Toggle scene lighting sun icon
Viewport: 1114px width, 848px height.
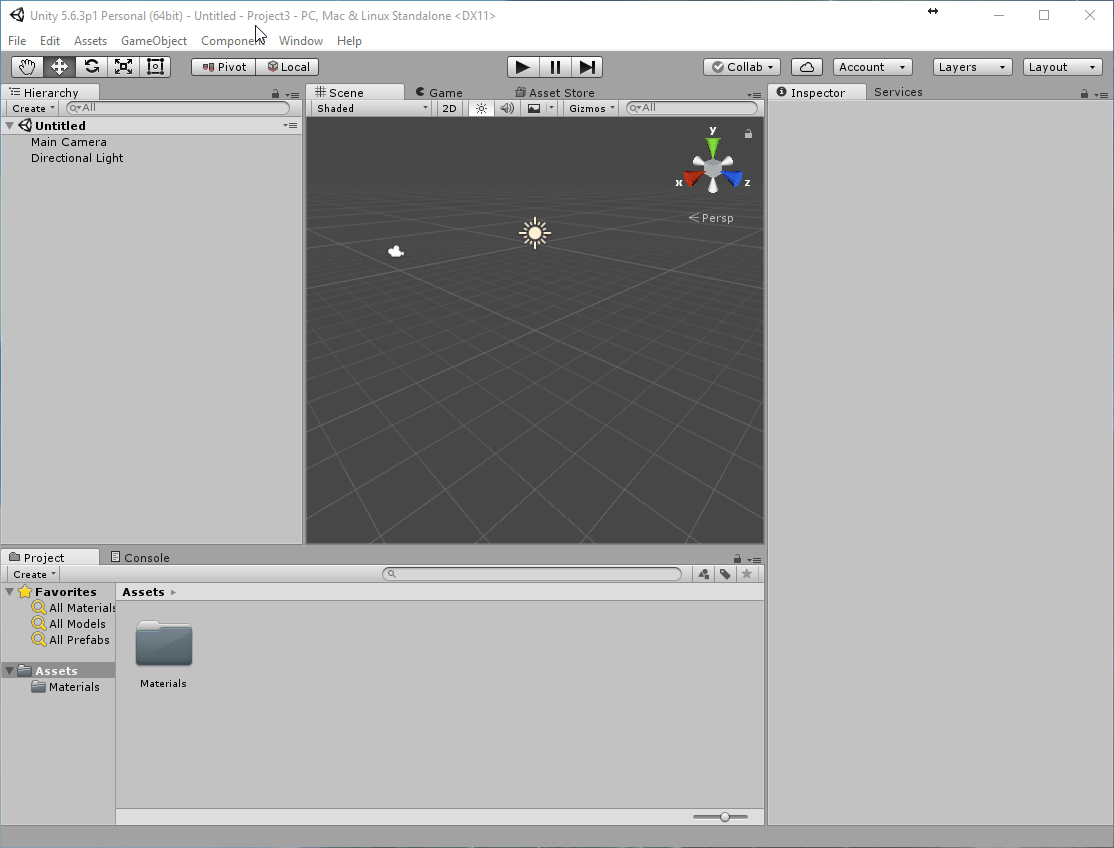(481, 108)
